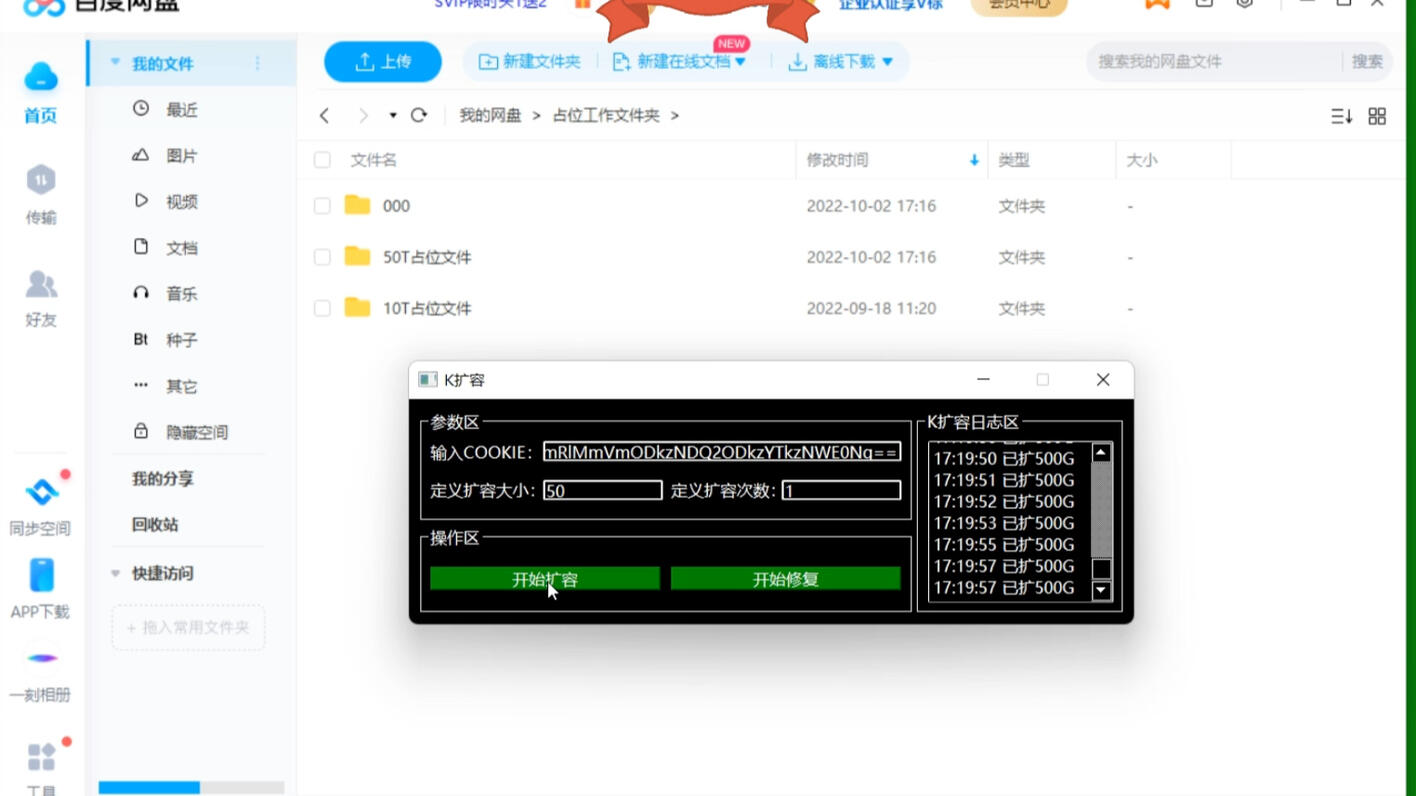Image resolution: width=1416 pixels, height=796 pixels.
Task: Open 回收站 recycle bin
Action: coord(155,524)
